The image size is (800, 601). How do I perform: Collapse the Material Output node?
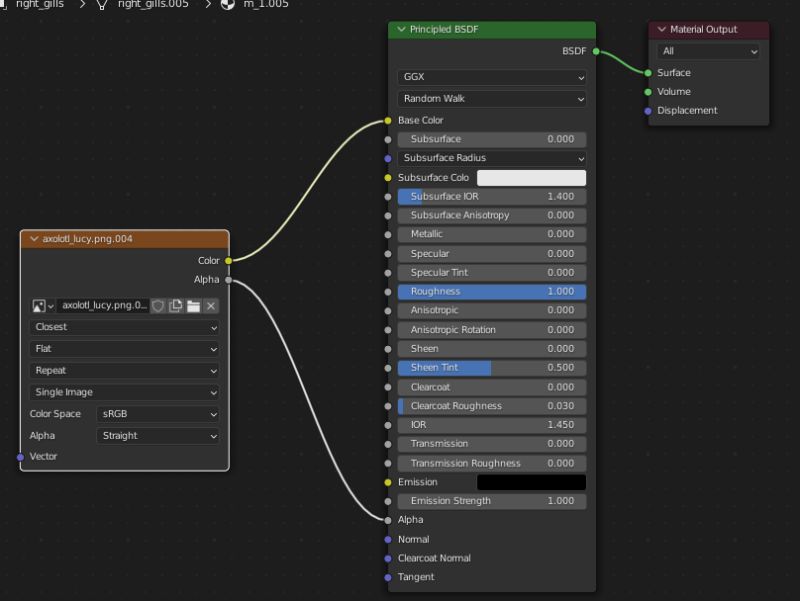662,30
